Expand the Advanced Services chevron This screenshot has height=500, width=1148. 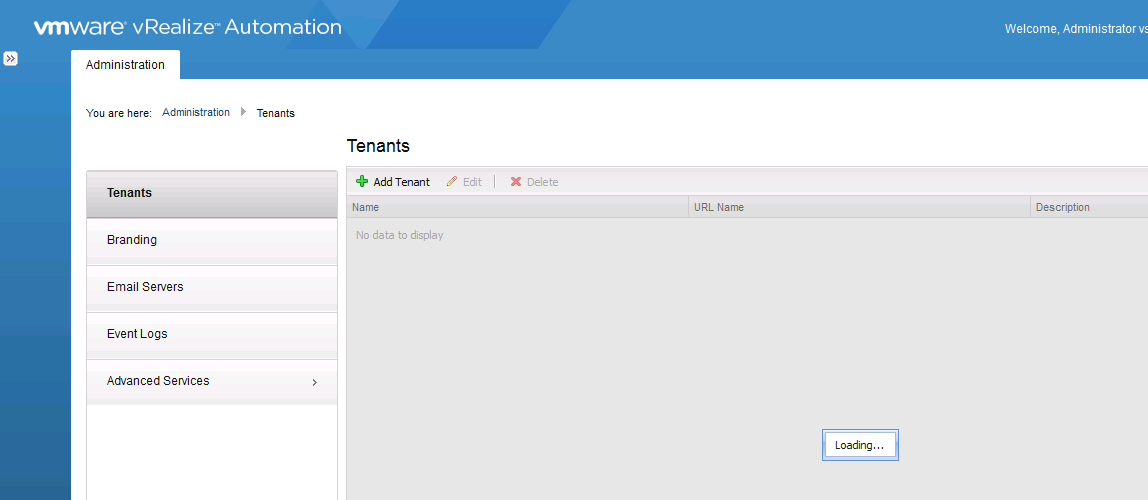[314, 382]
